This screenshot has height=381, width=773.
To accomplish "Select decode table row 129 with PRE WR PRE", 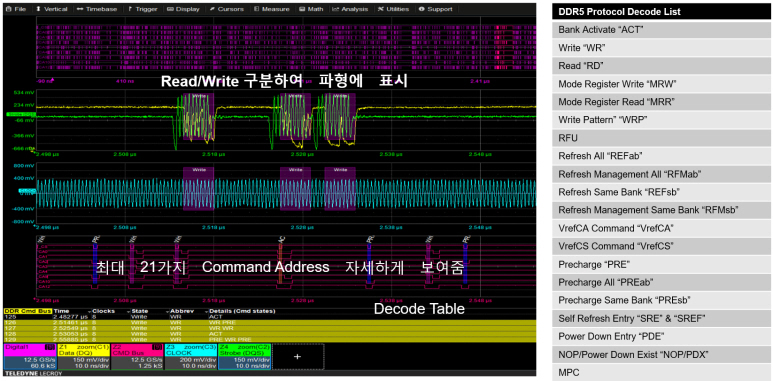I will coord(269,340).
